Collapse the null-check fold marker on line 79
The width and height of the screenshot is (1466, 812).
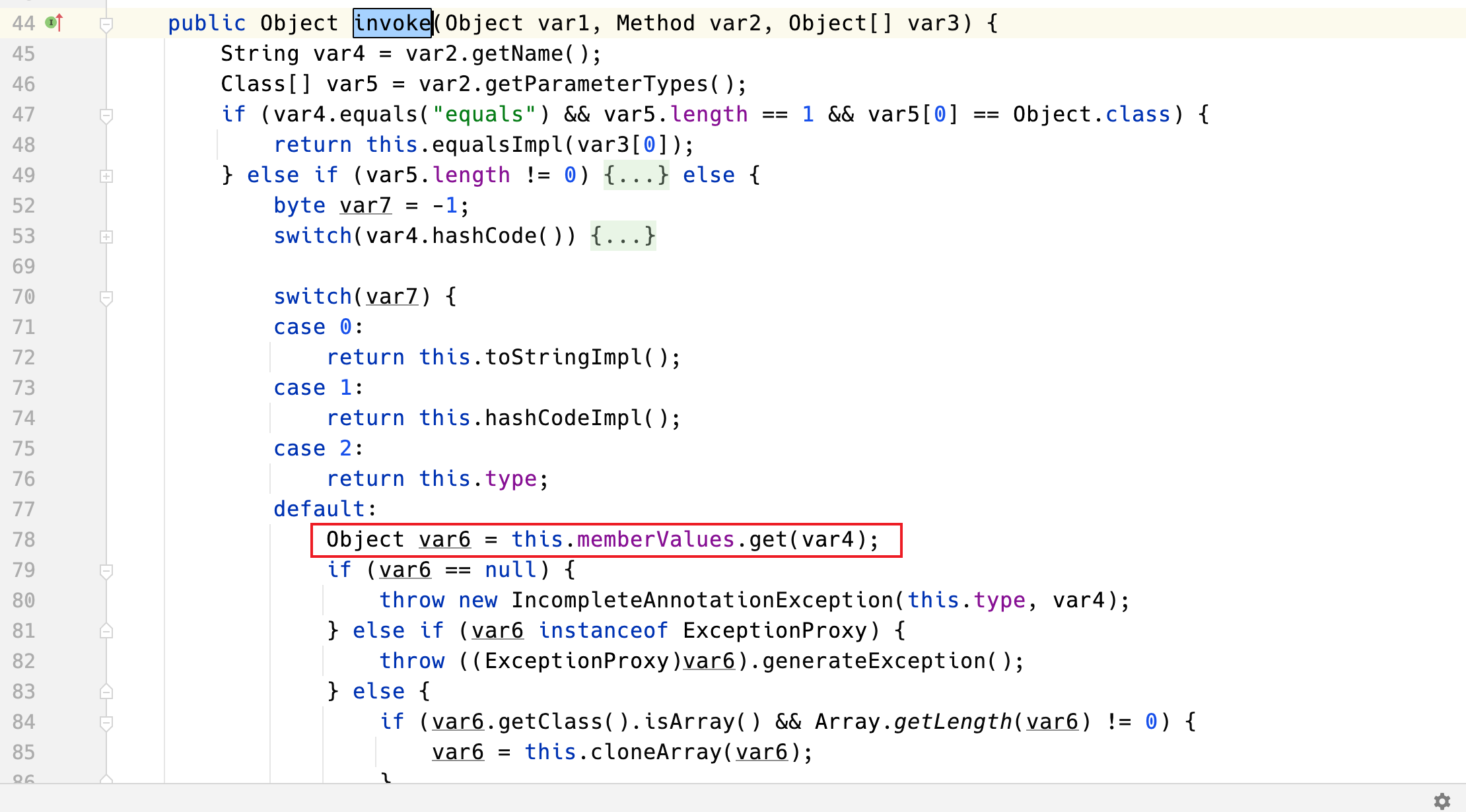pos(106,570)
